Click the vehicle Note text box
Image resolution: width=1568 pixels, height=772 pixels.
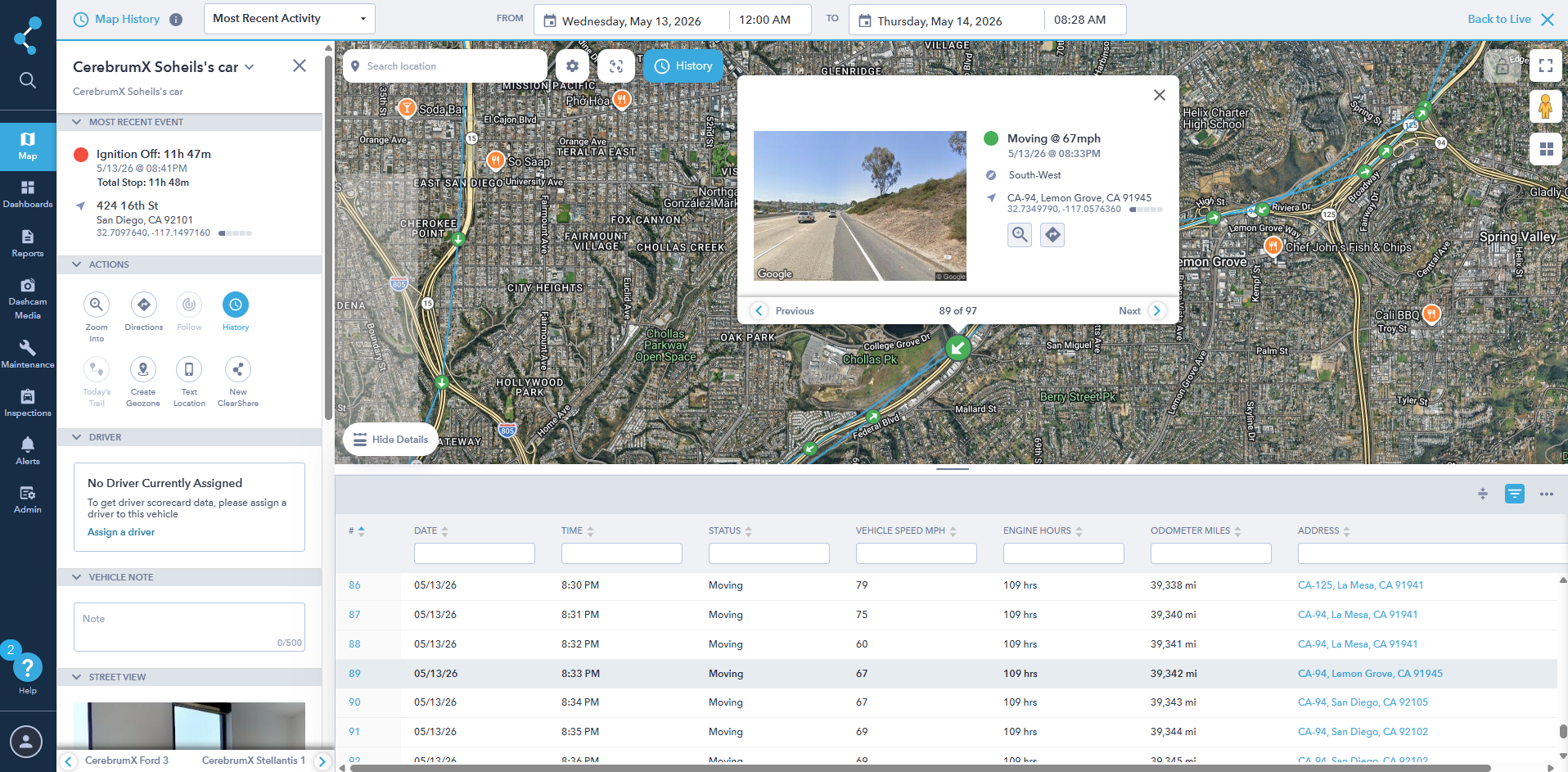pyautogui.click(x=189, y=627)
